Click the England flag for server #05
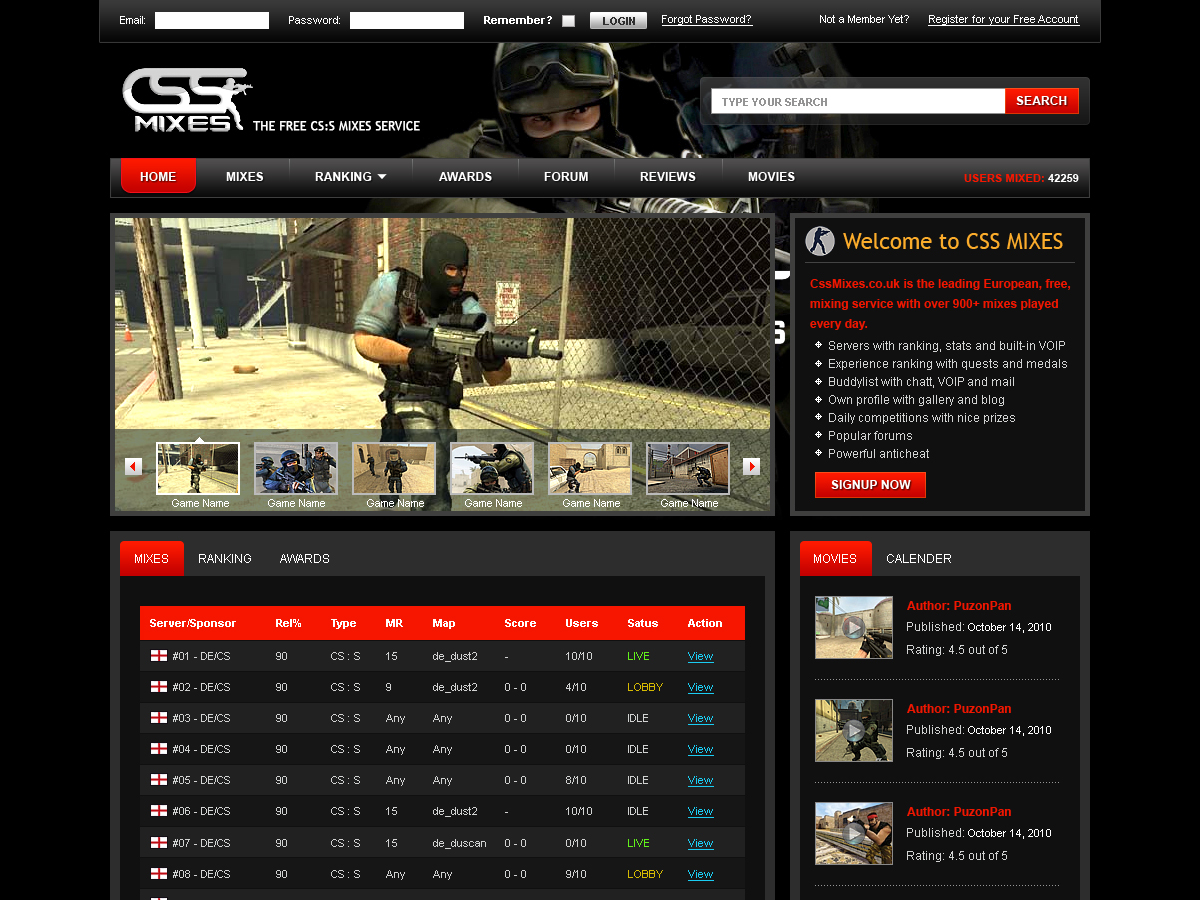Image resolution: width=1200 pixels, height=900 pixels. (158, 780)
